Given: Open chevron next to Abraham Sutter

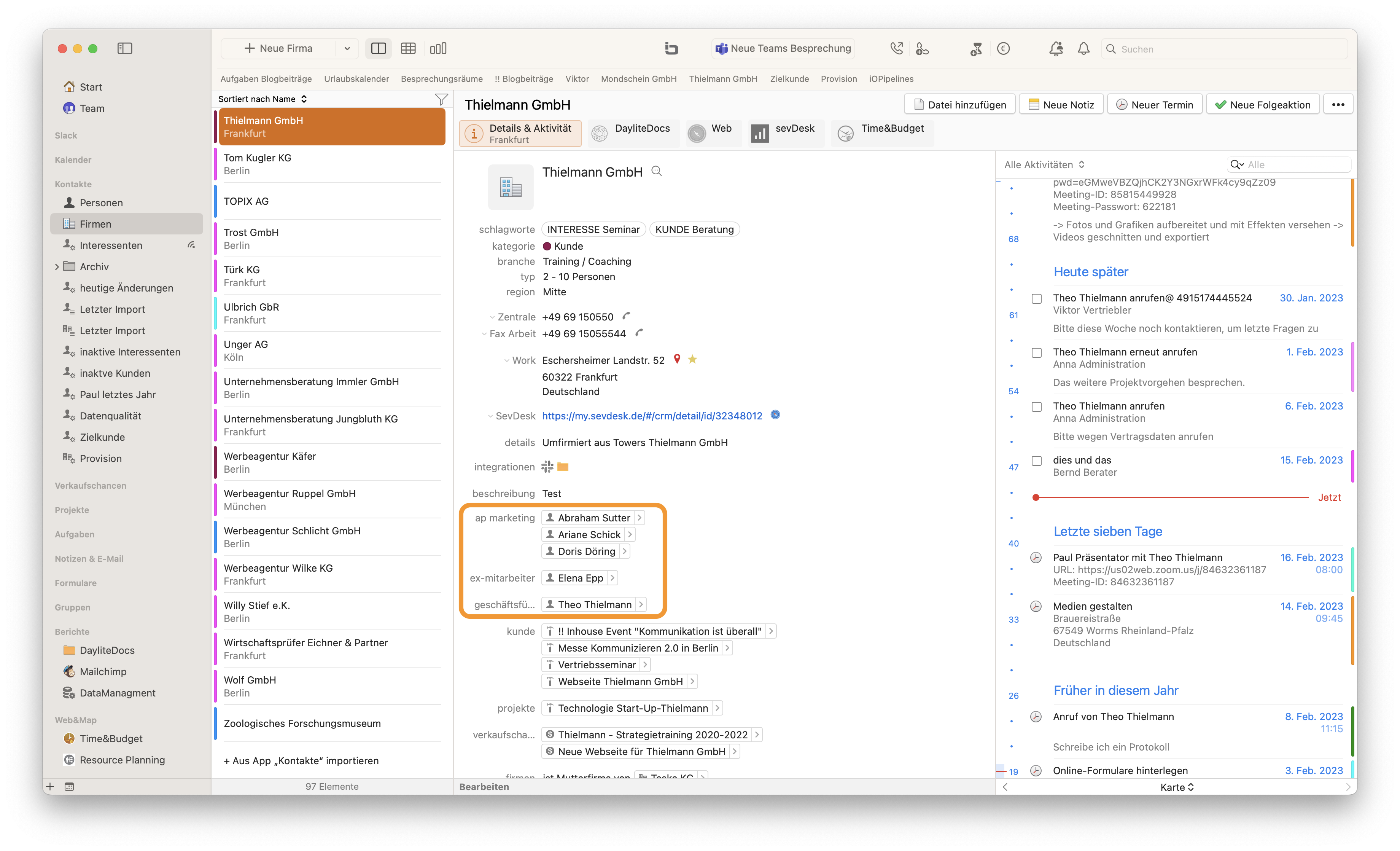Looking at the screenshot, I should [x=639, y=518].
